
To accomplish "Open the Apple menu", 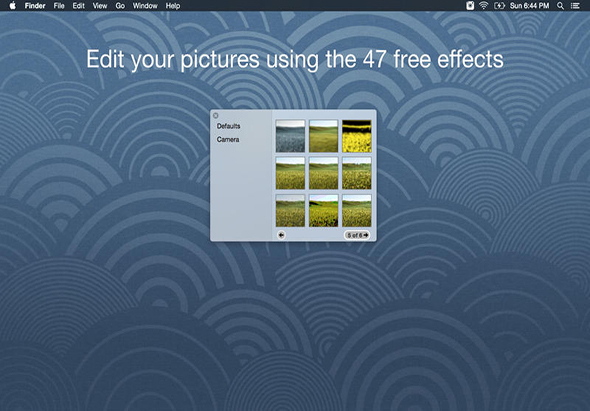I will click(x=12, y=5).
